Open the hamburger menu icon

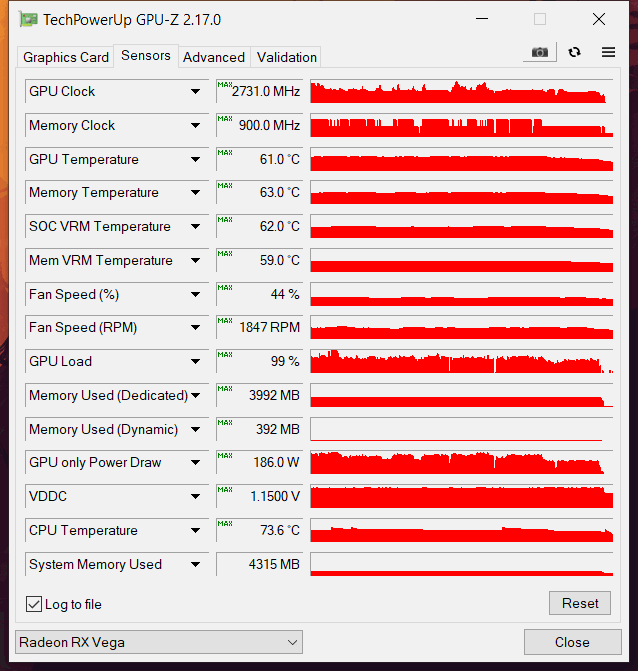[608, 52]
